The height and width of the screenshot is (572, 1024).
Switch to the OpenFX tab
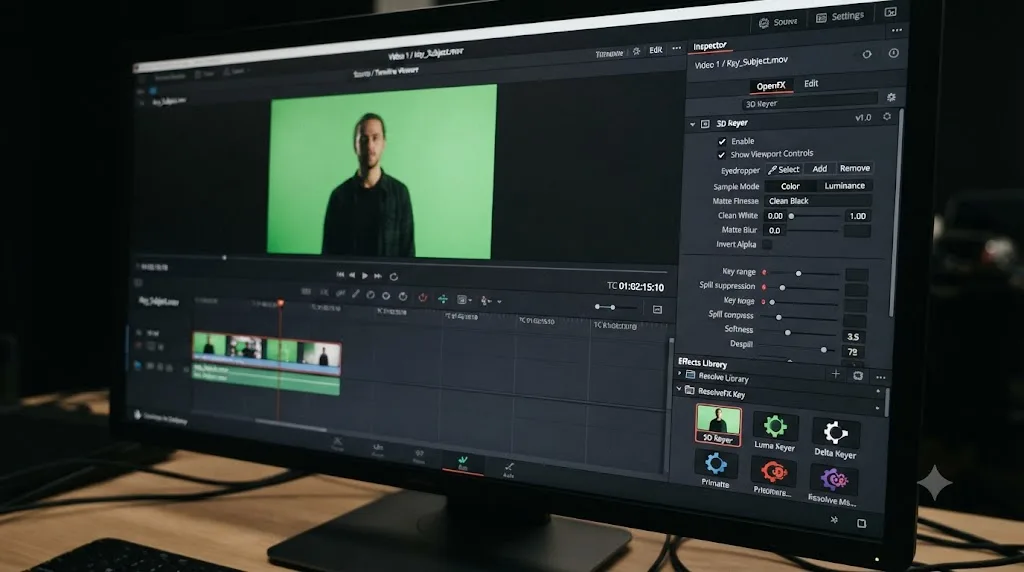click(x=771, y=86)
